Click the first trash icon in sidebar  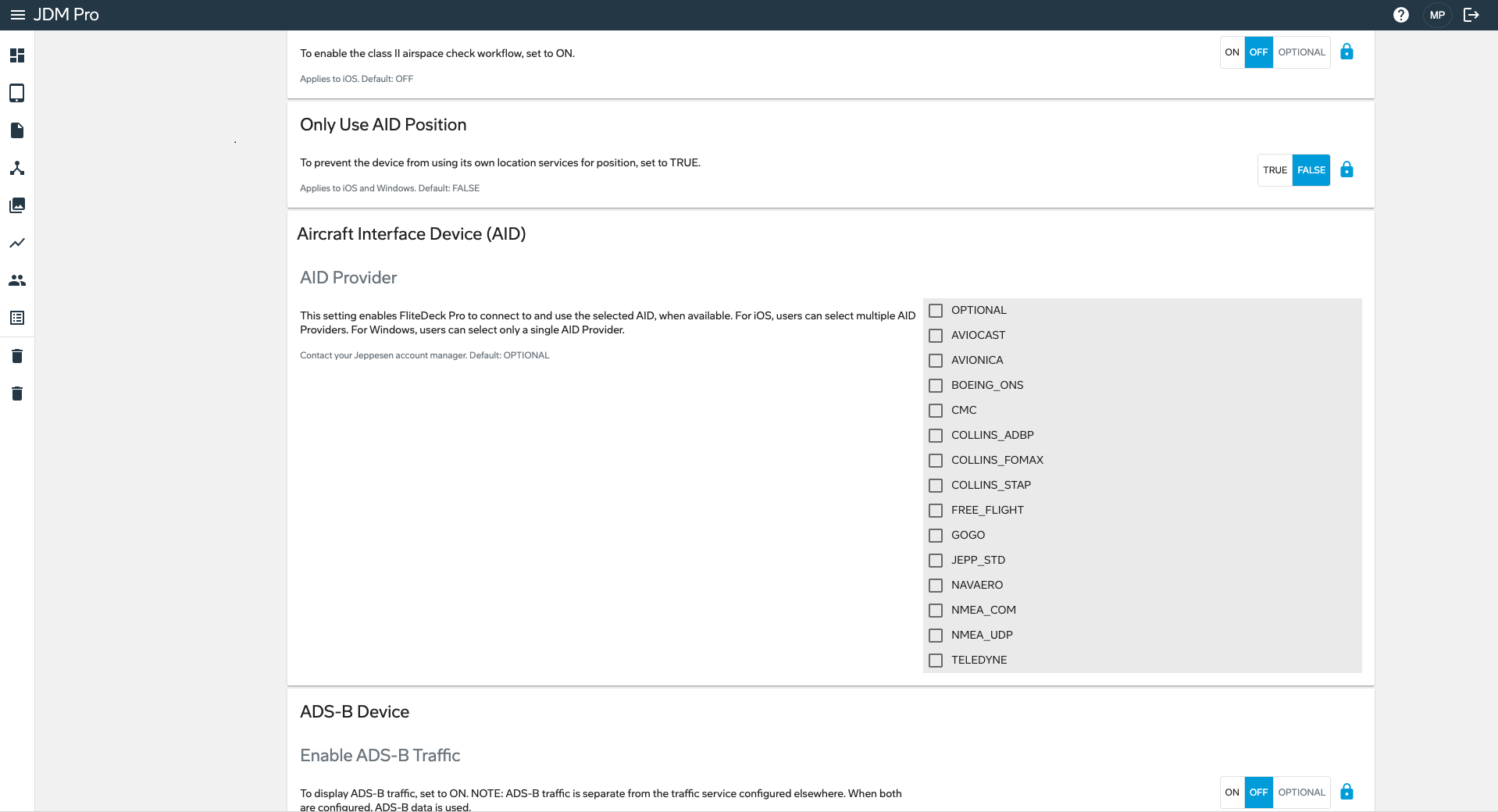click(x=16, y=355)
